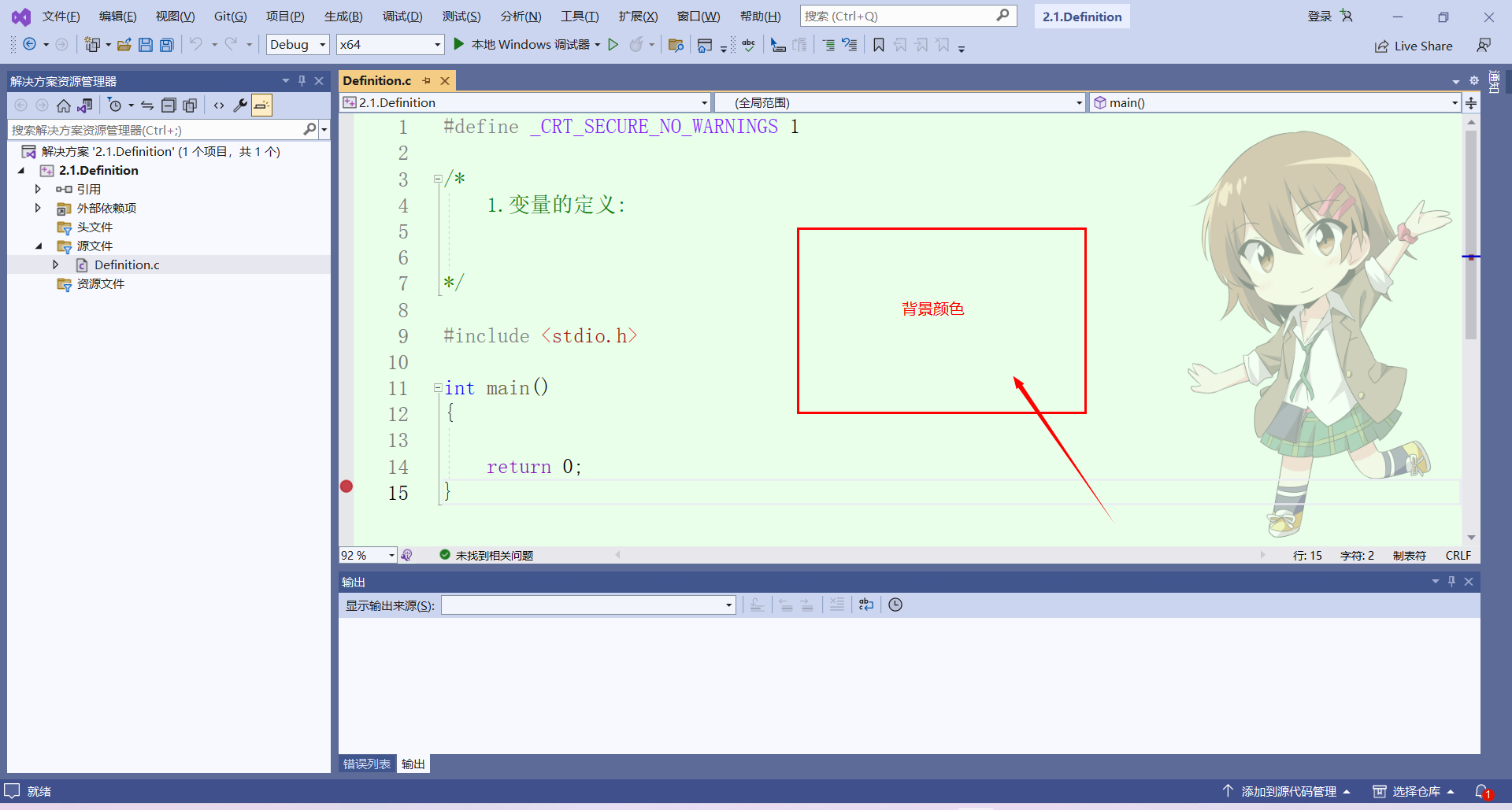Screen dimensions: 1512x810
Task: Open the 调试(D) menu
Action: 402,17
